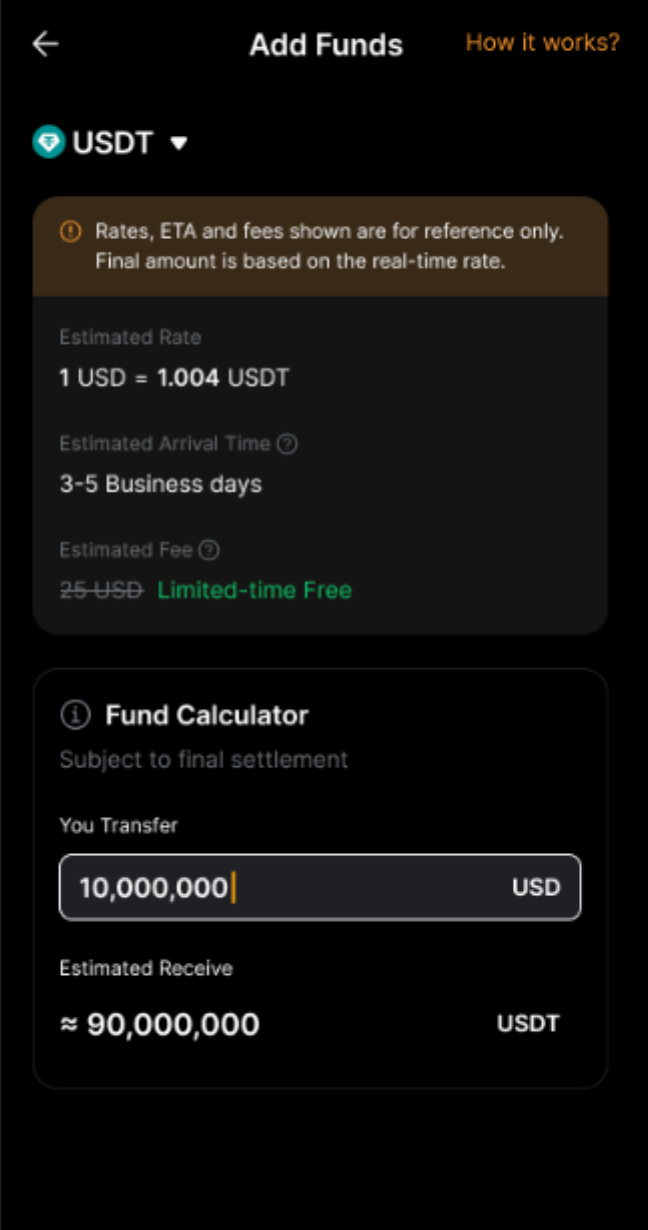
Task: Click the Fund Calculator heading
Action: pos(207,715)
